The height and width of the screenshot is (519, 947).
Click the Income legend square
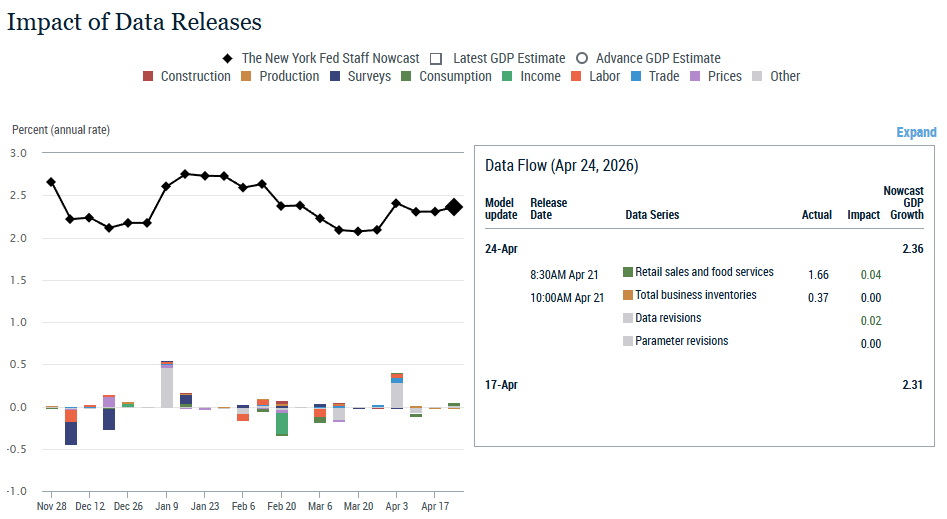(x=508, y=77)
